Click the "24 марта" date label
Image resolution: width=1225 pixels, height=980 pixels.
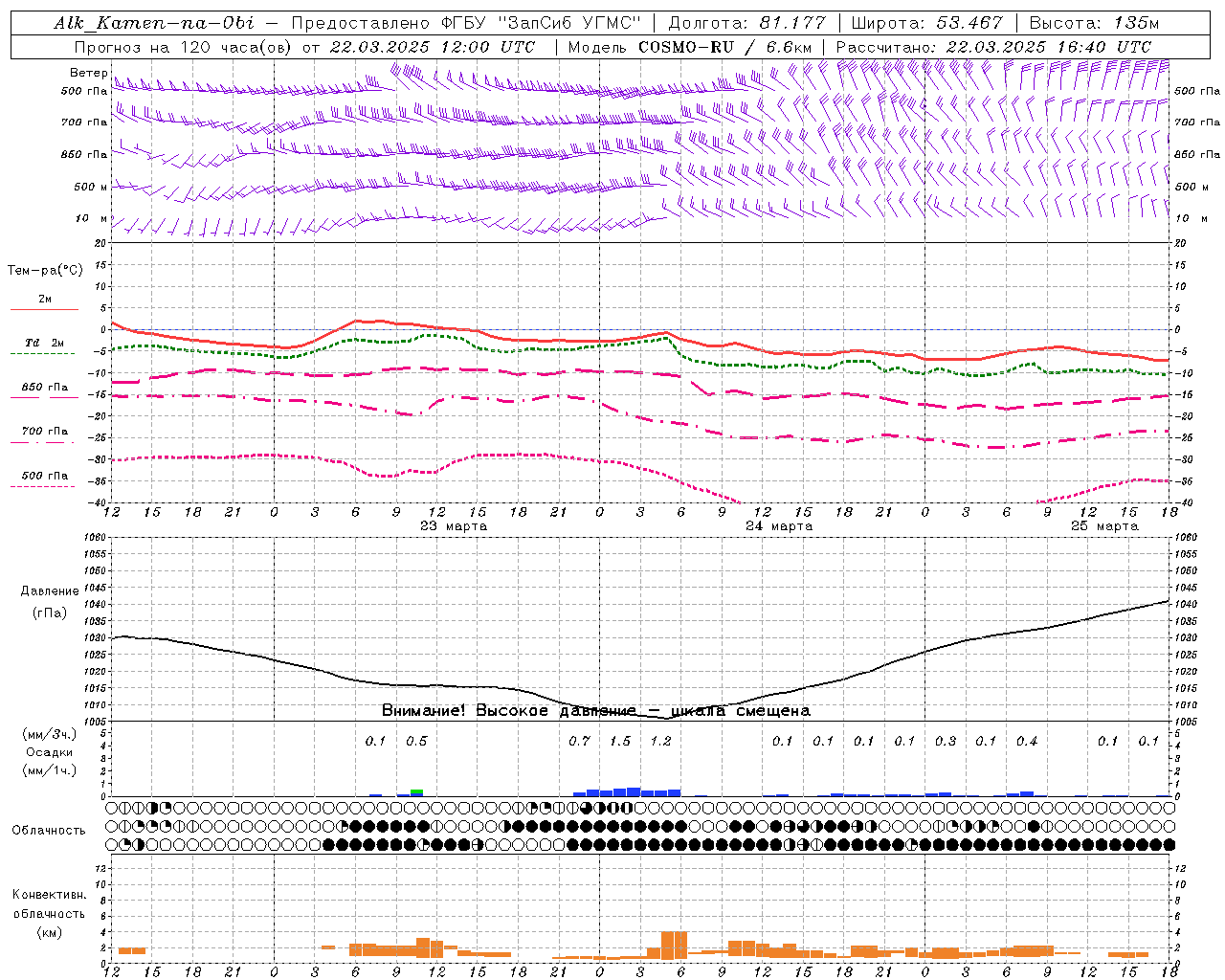pyautogui.click(x=779, y=526)
